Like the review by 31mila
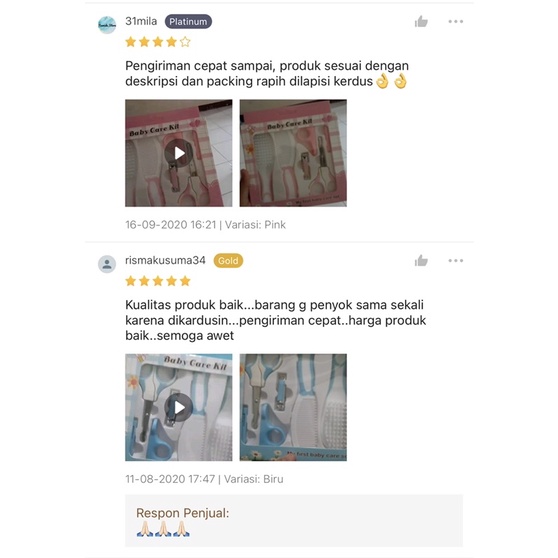 click(x=421, y=21)
